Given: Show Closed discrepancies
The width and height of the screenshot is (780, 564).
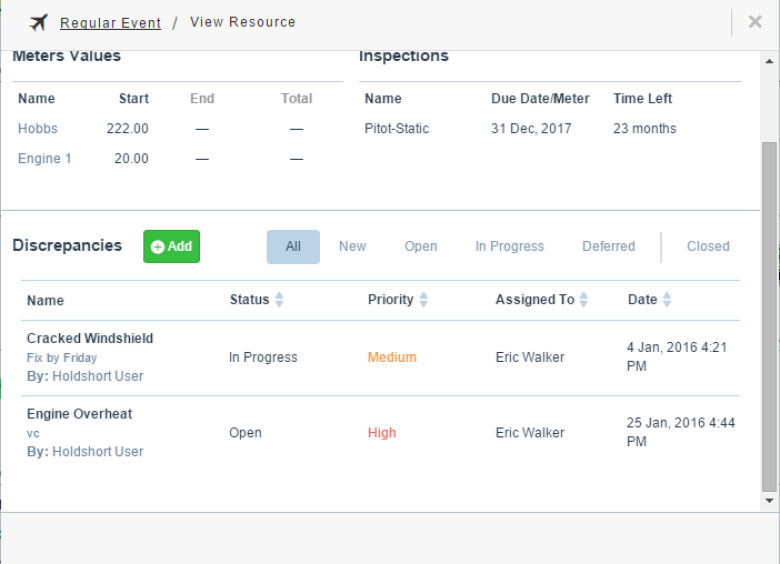Looking at the screenshot, I should 708,246.
